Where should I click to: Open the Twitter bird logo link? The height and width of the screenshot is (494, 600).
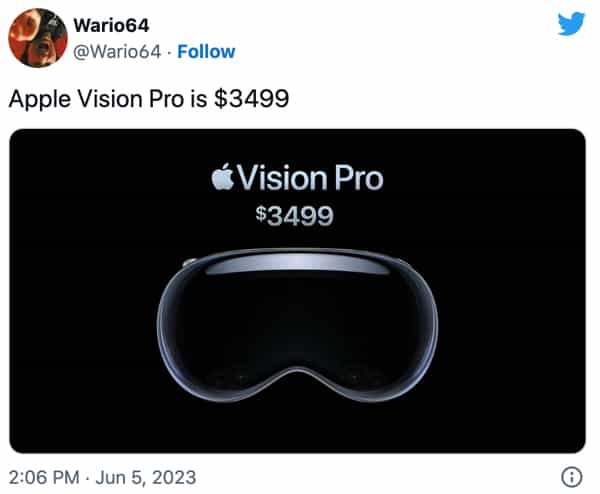571,24
